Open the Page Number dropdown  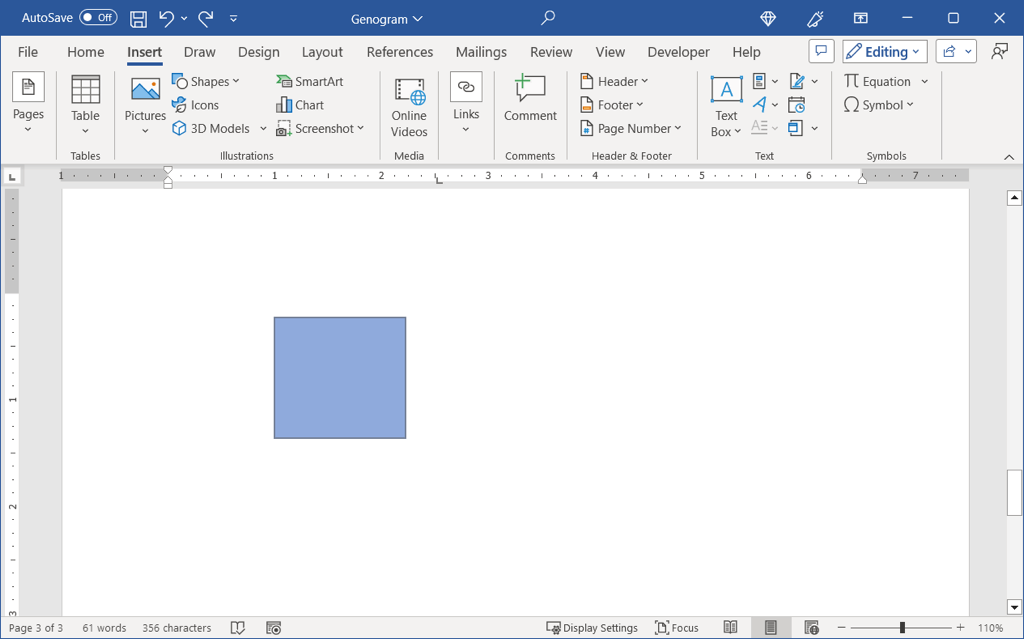(x=631, y=128)
